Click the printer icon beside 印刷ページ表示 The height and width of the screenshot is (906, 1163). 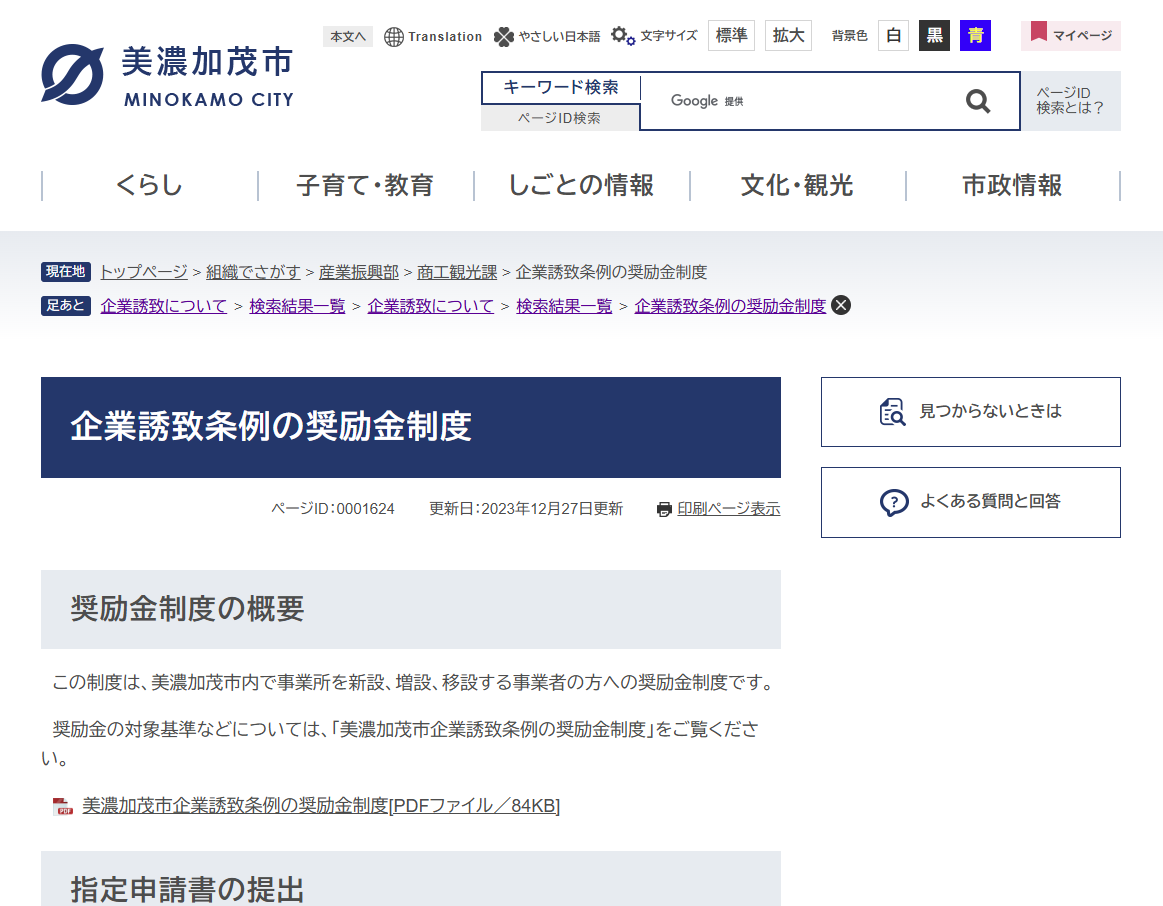click(664, 509)
